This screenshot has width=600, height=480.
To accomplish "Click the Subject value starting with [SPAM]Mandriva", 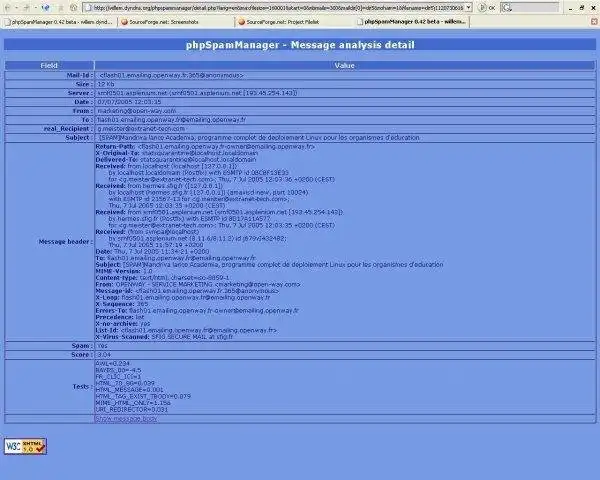I will click(259, 137).
